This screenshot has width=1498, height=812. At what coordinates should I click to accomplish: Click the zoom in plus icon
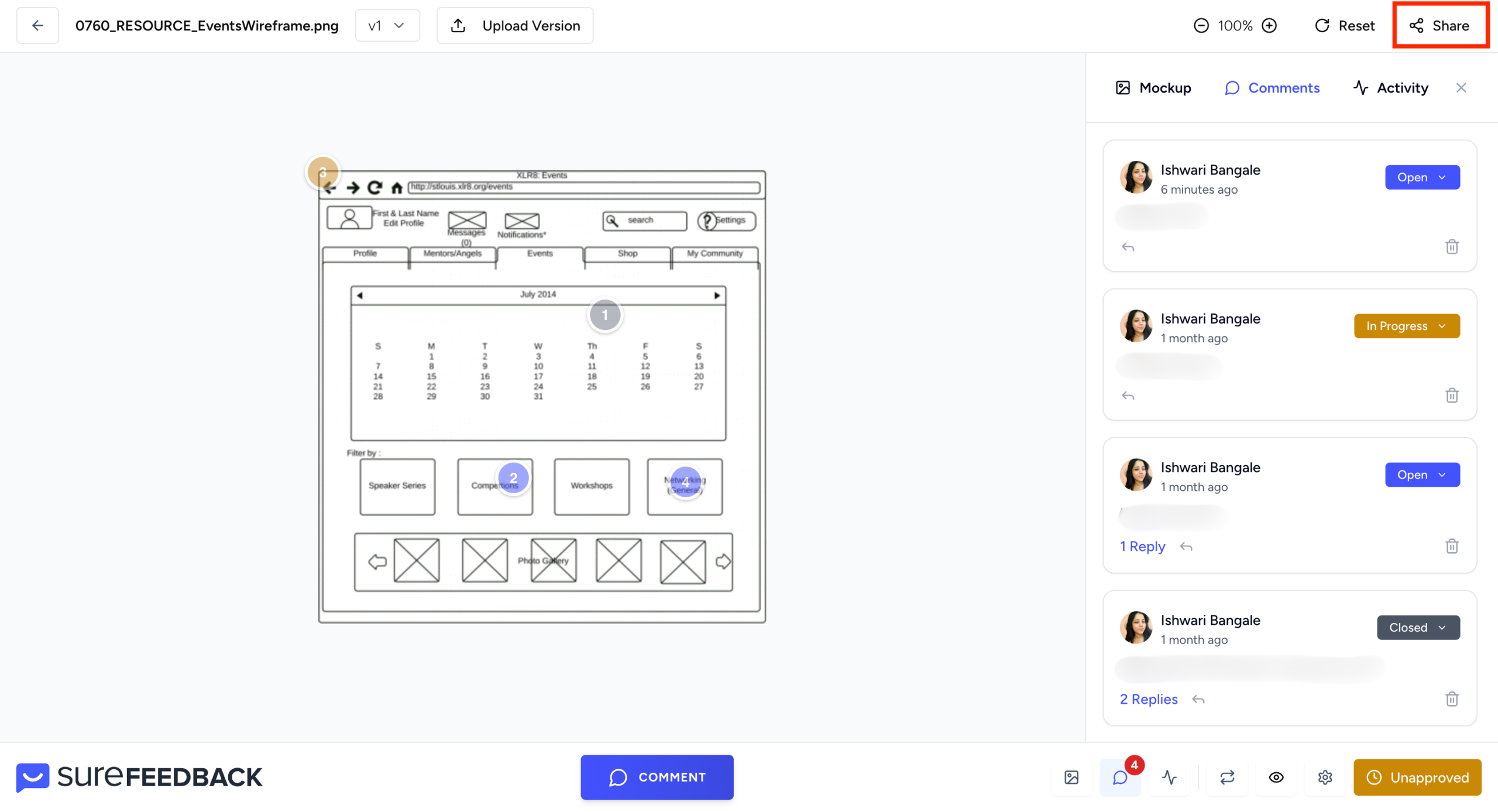[x=1269, y=26]
